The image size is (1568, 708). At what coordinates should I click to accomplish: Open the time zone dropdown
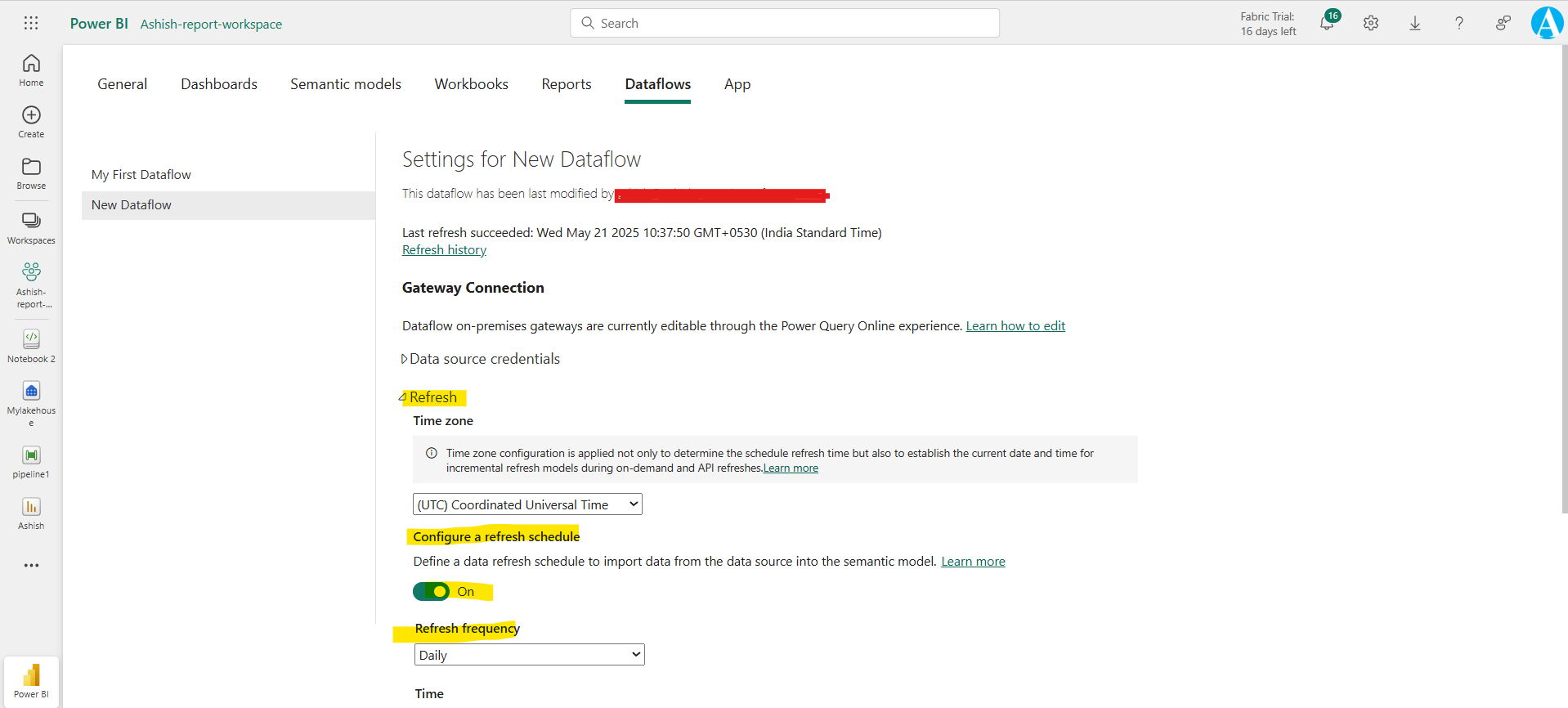[x=527, y=504]
